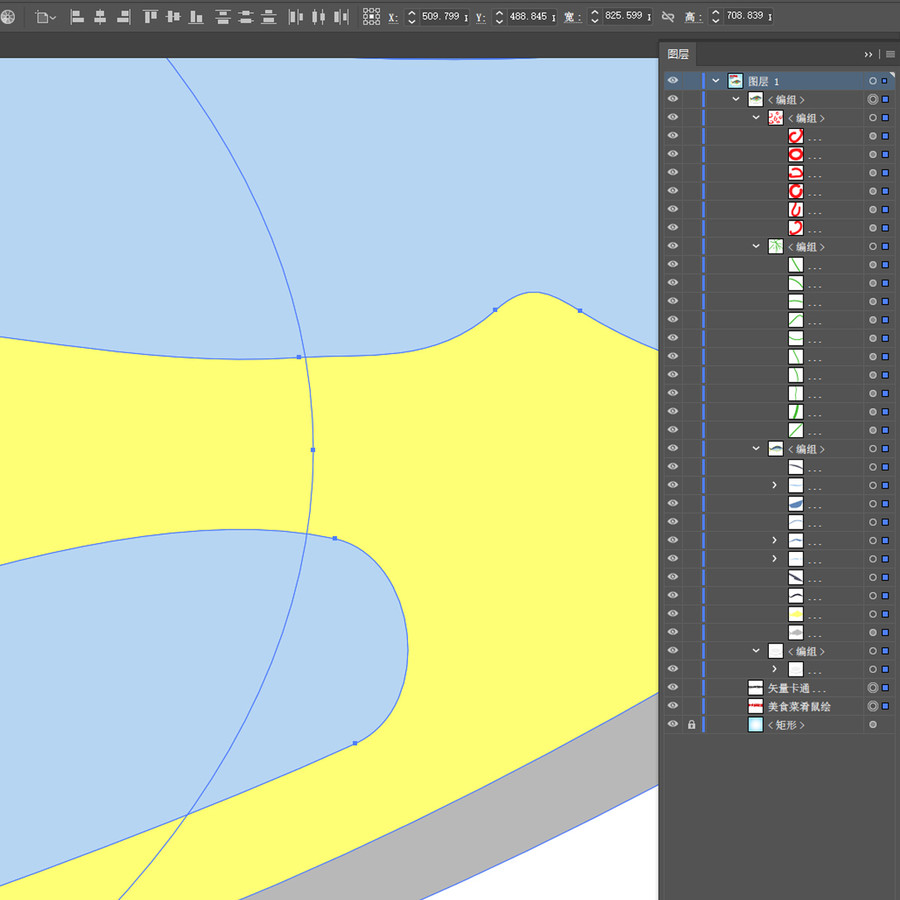The width and height of the screenshot is (900, 900).
Task: Collapse the green strokes <编组> group
Action: [756, 246]
